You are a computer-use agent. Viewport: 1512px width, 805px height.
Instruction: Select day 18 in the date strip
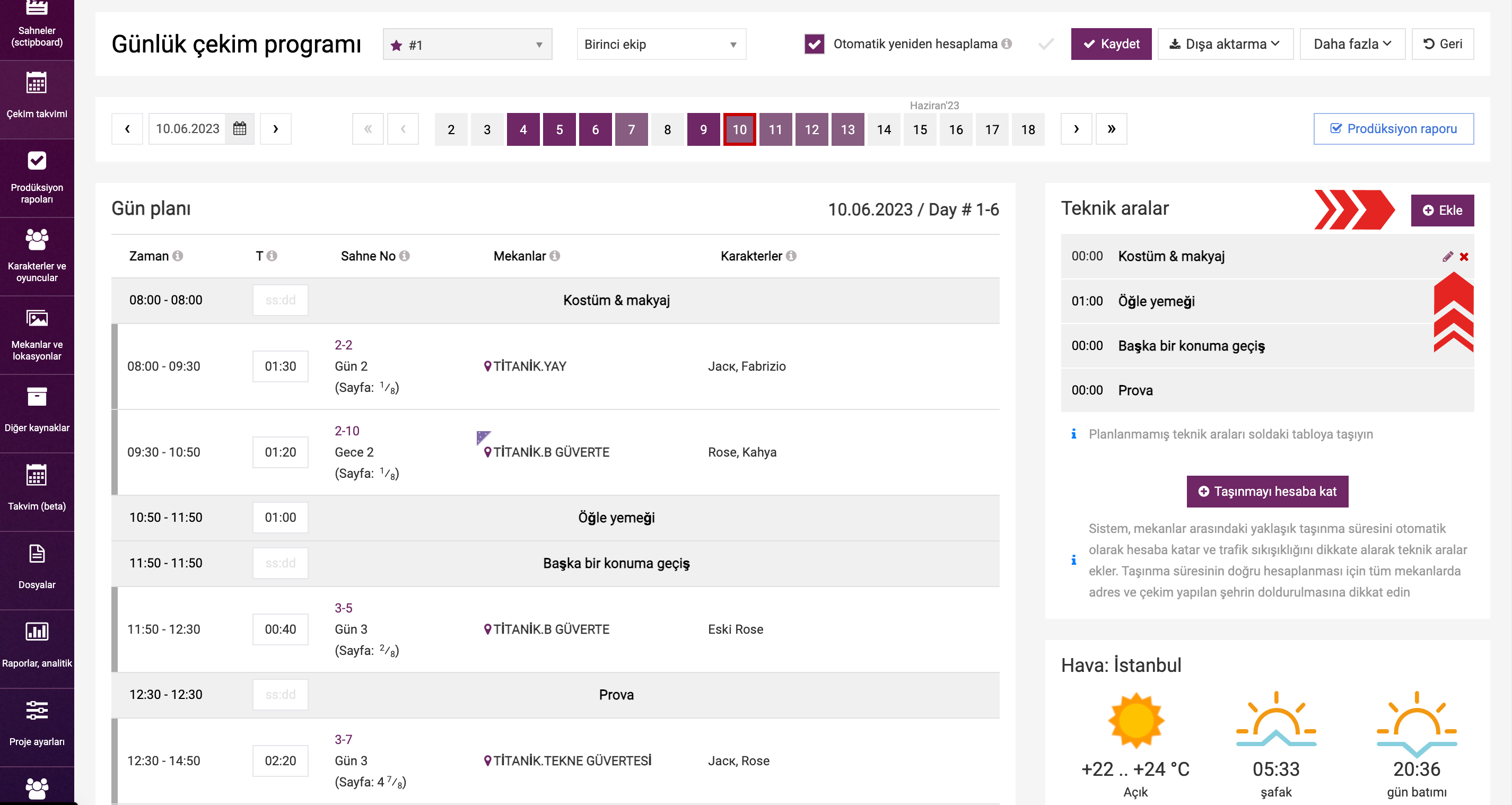1028,129
